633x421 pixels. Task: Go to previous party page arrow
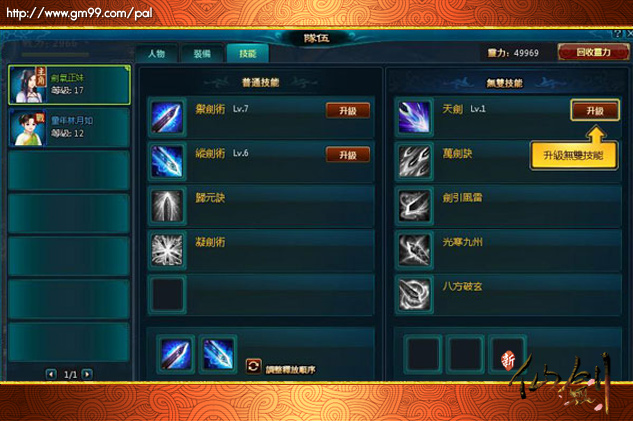51,374
